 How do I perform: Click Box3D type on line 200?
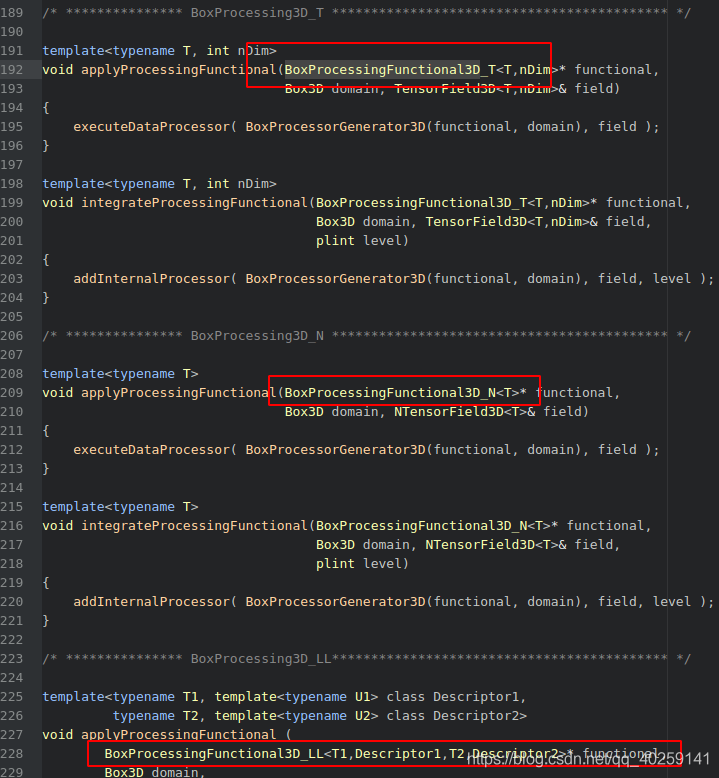pyautogui.click(x=335, y=222)
